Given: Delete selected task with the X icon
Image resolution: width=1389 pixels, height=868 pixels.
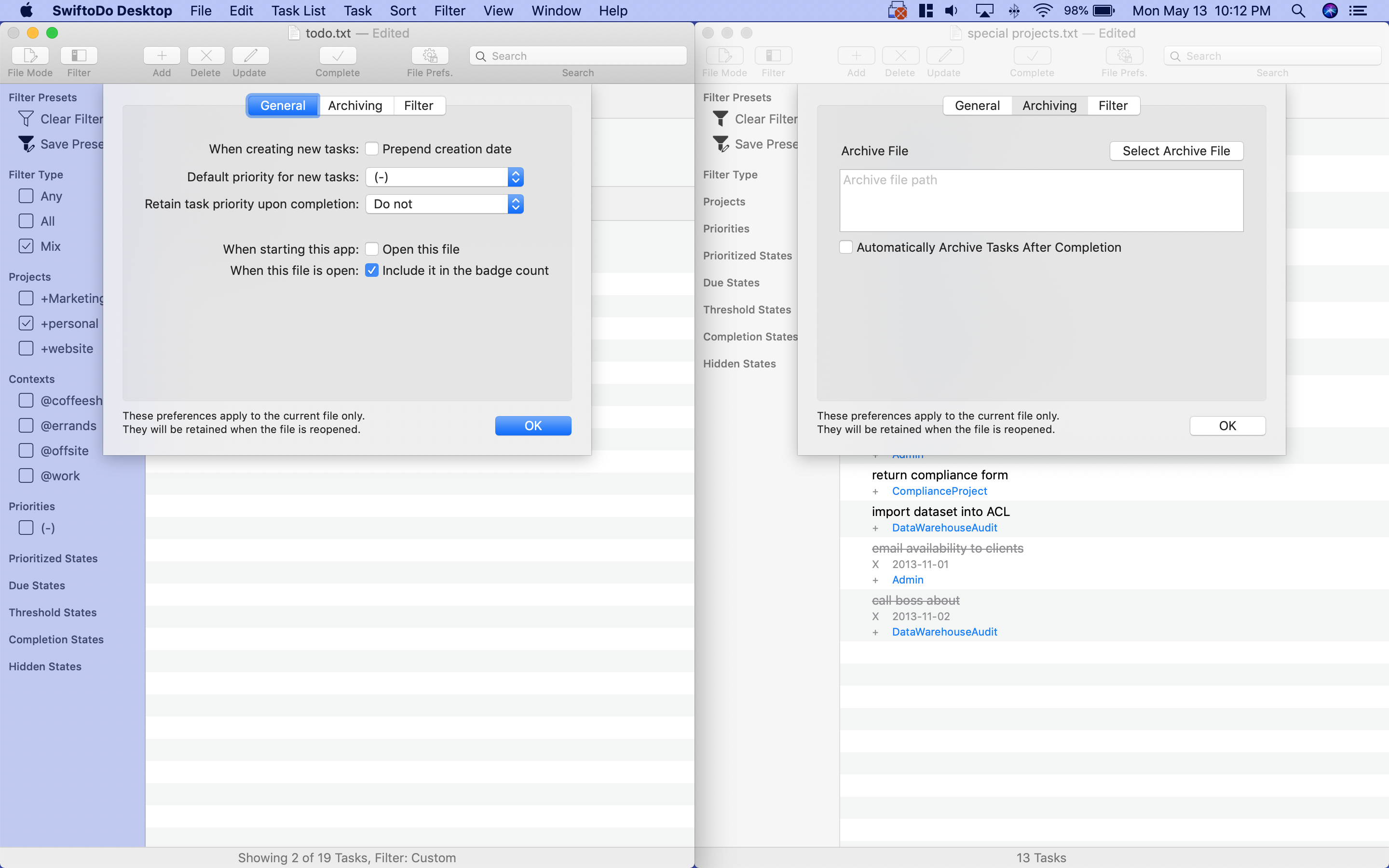Looking at the screenshot, I should [x=206, y=55].
